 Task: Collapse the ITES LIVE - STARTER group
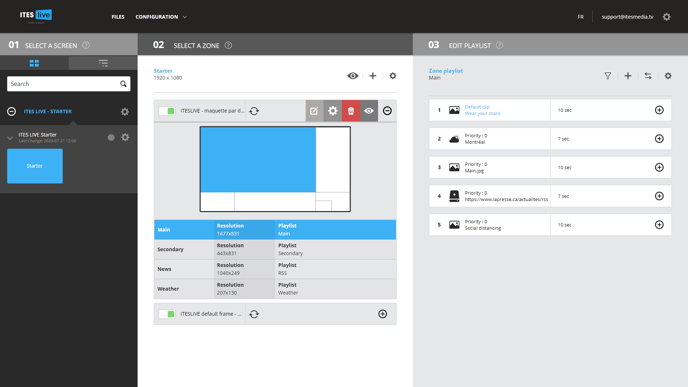point(11,111)
